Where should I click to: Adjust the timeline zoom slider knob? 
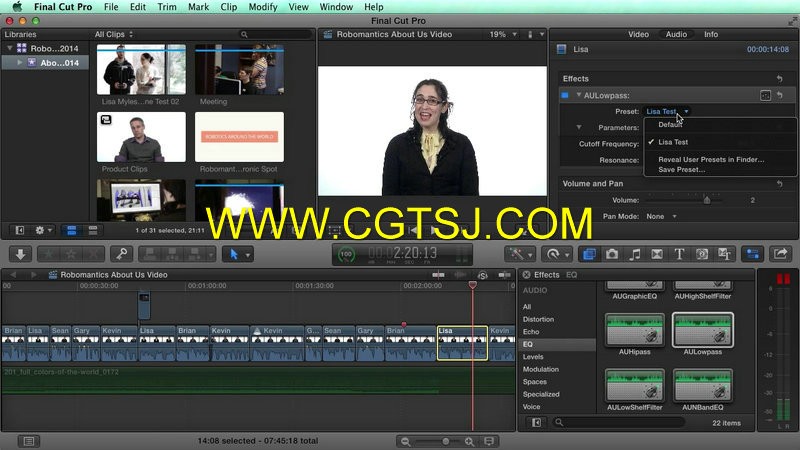coord(445,441)
